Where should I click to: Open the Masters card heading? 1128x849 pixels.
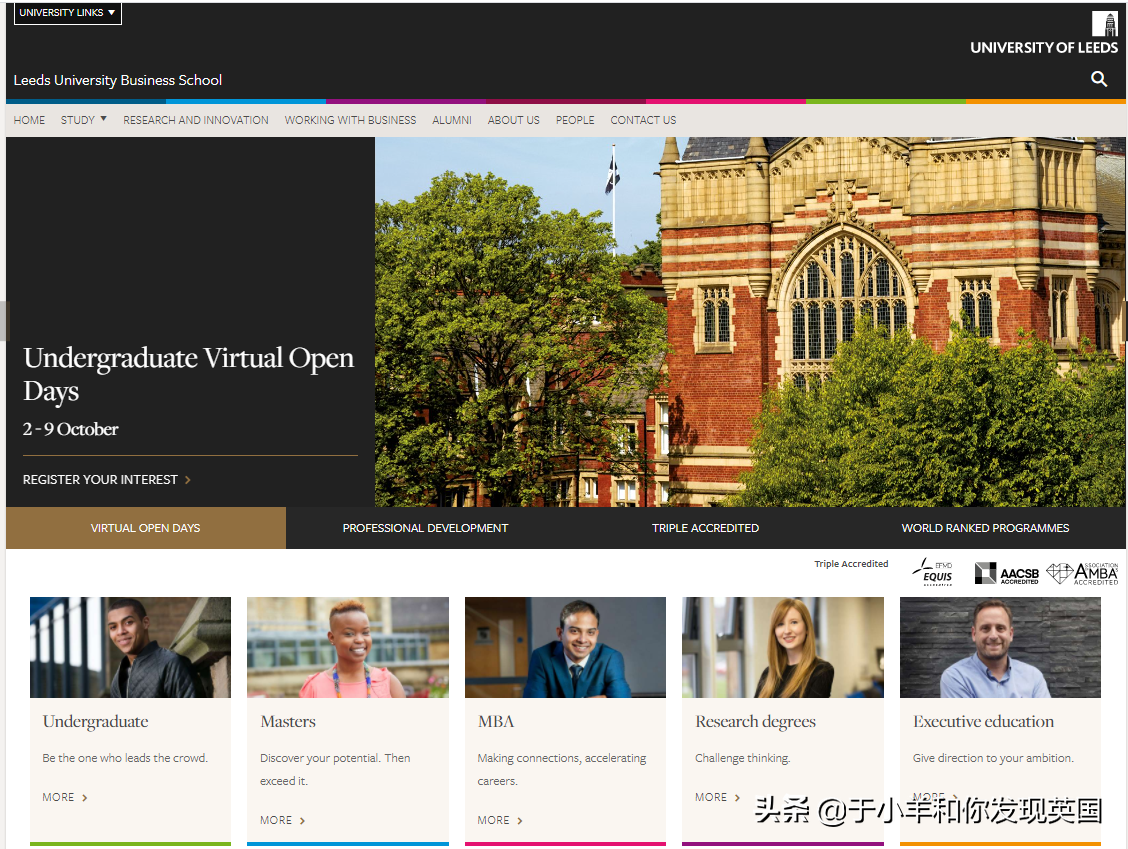[x=288, y=722]
